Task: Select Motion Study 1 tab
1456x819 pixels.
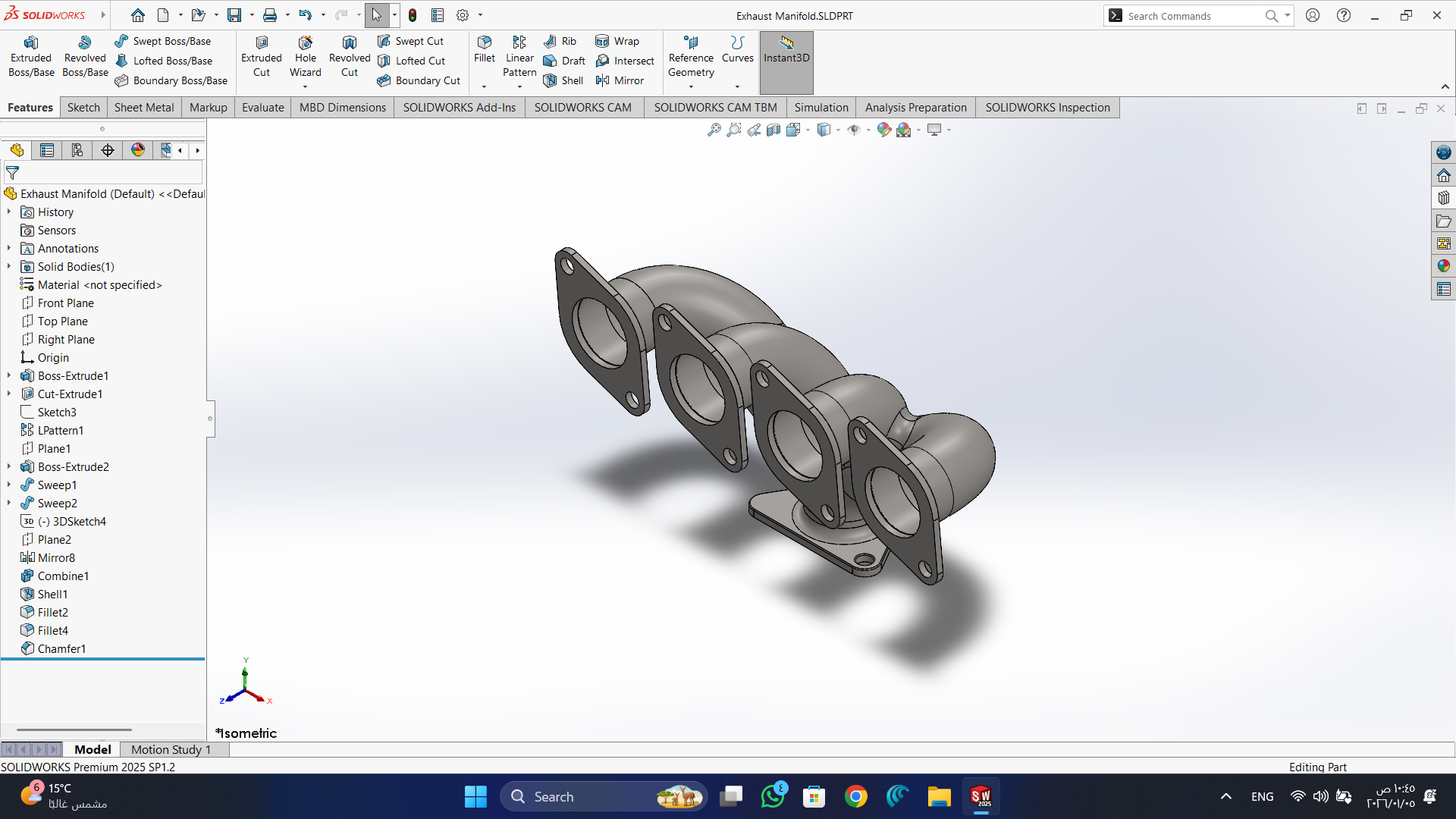Action: (x=171, y=749)
